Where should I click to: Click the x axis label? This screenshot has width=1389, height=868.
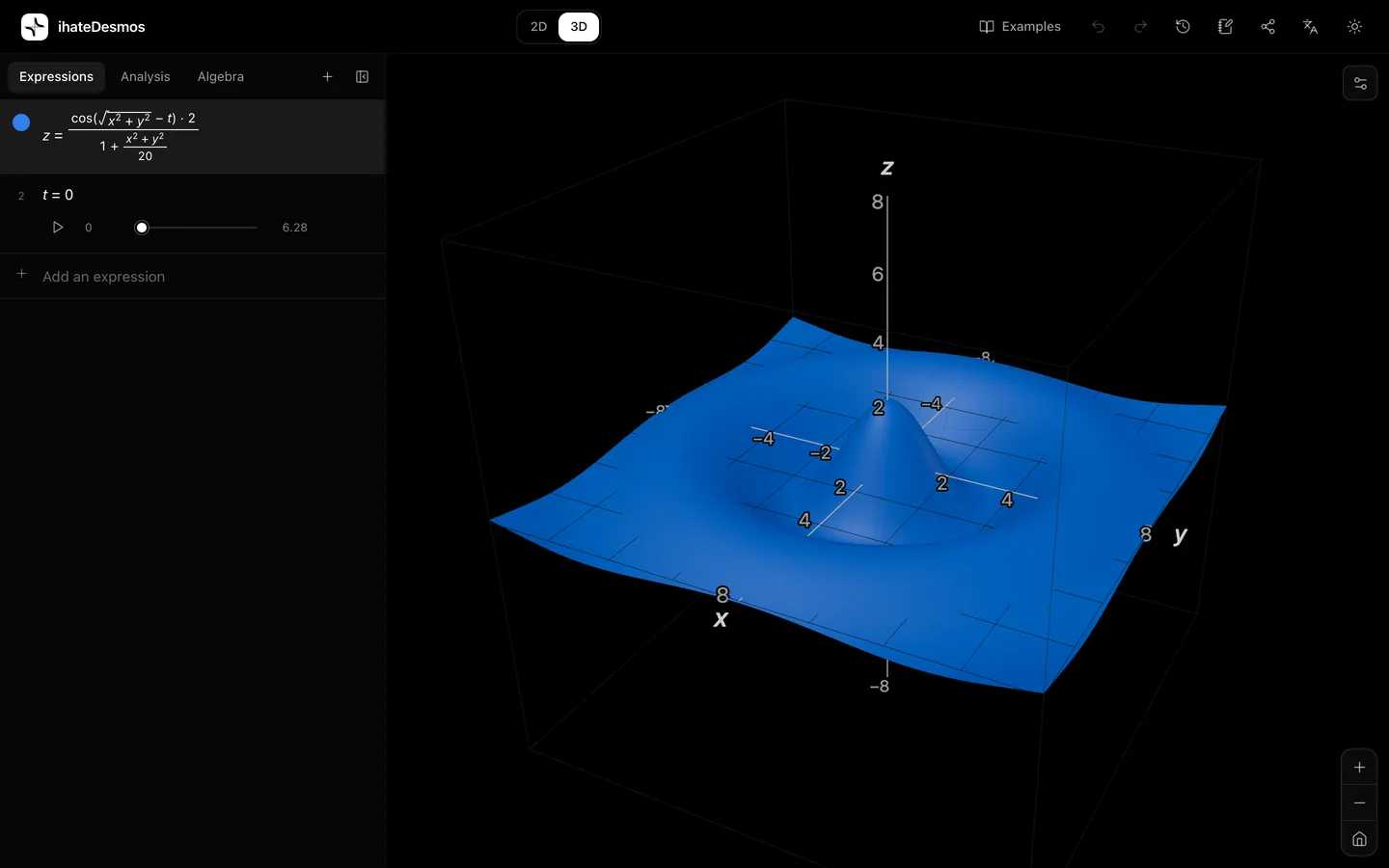pyautogui.click(x=721, y=620)
